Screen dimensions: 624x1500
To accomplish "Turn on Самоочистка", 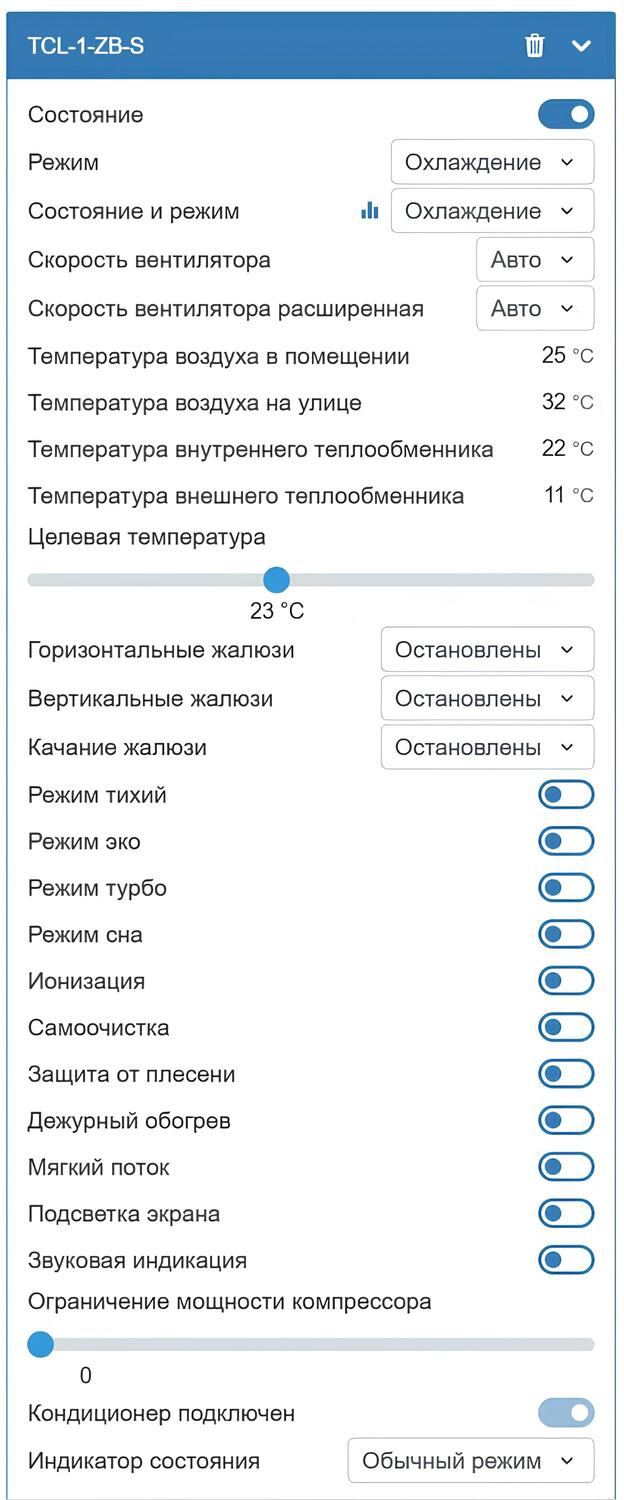I will tap(566, 1026).
